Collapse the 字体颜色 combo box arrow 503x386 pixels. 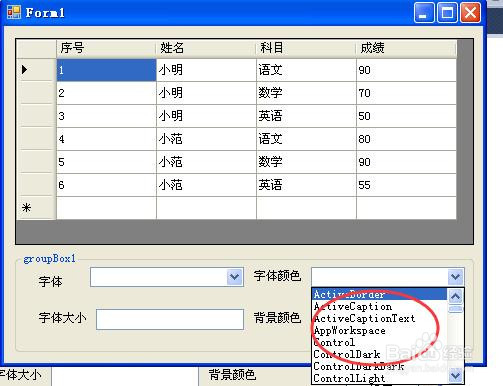click(x=455, y=277)
